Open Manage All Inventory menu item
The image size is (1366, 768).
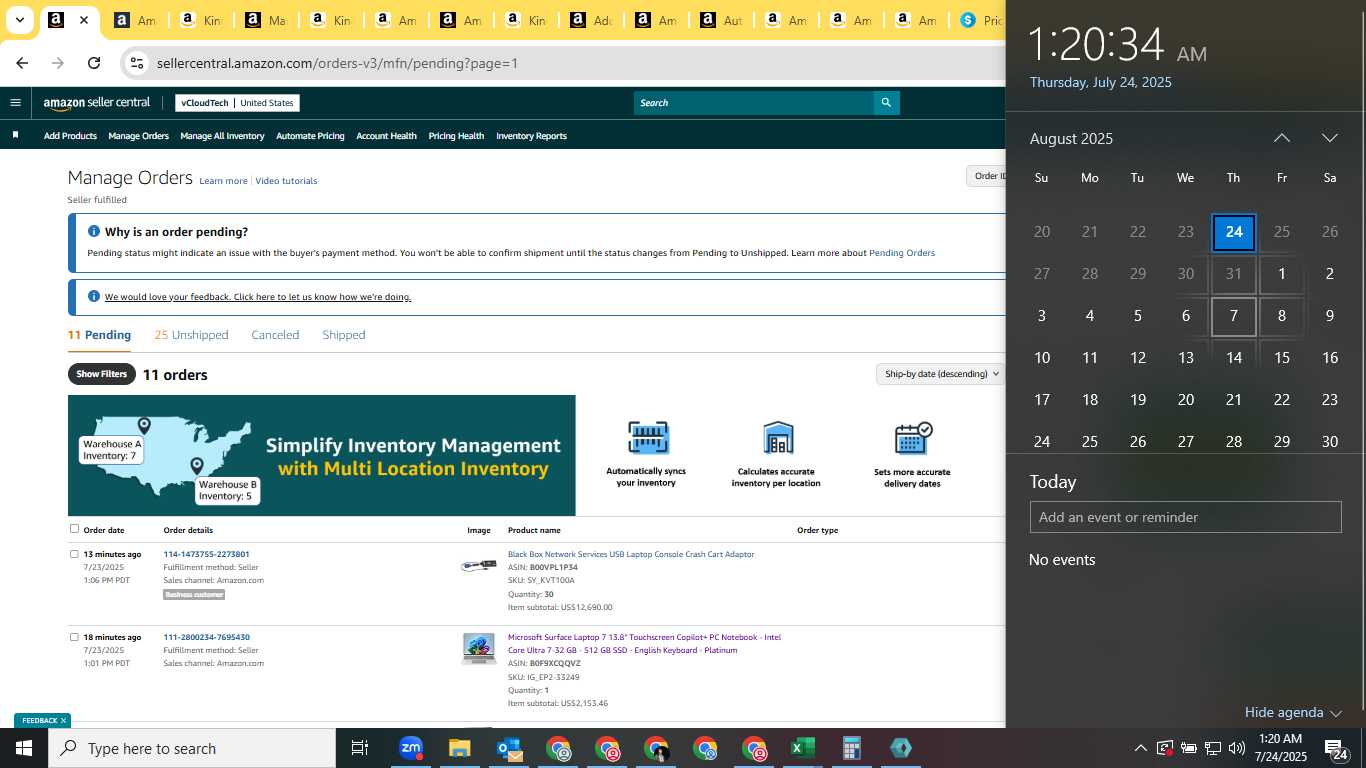(x=222, y=136)
